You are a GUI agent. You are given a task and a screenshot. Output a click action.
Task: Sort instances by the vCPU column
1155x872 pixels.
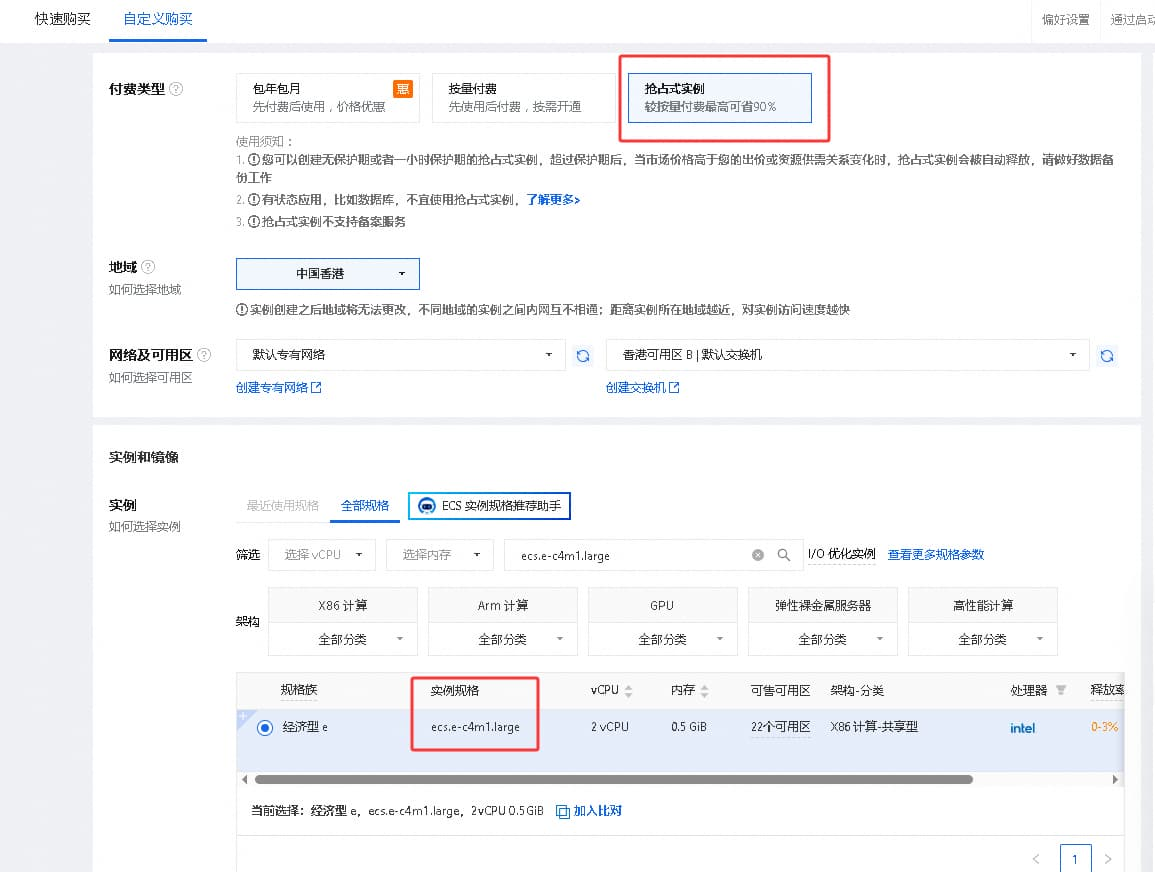tap(628, 691)
